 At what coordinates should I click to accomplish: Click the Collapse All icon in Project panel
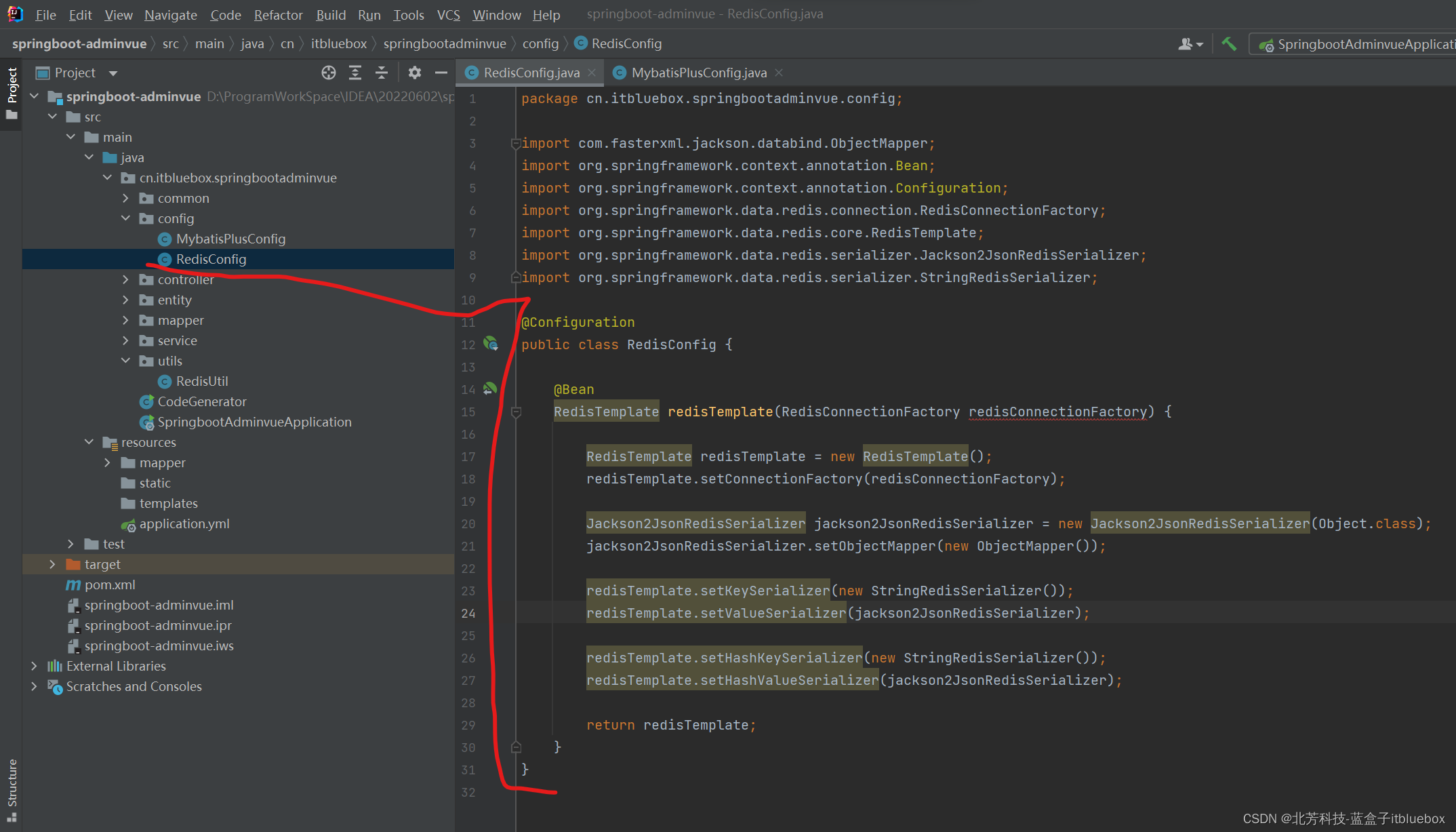(x=382, y=73)
